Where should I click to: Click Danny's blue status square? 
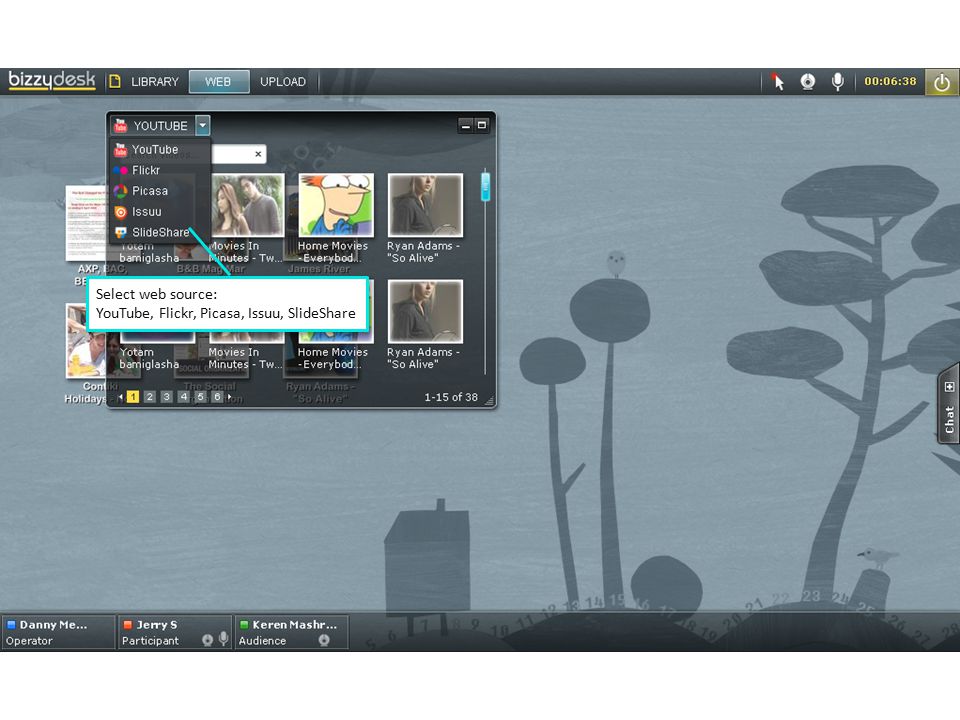11,625
